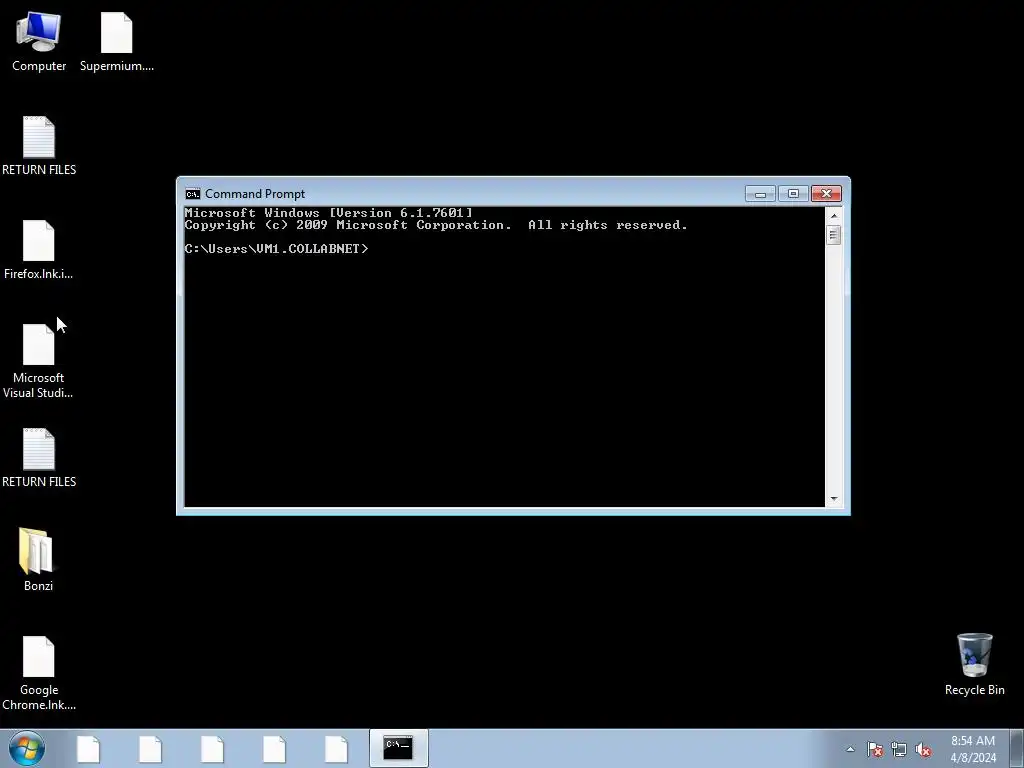Click Command Prompt scrollbar down arrow
Screen dimensions: 1024x768
point(833,499)
